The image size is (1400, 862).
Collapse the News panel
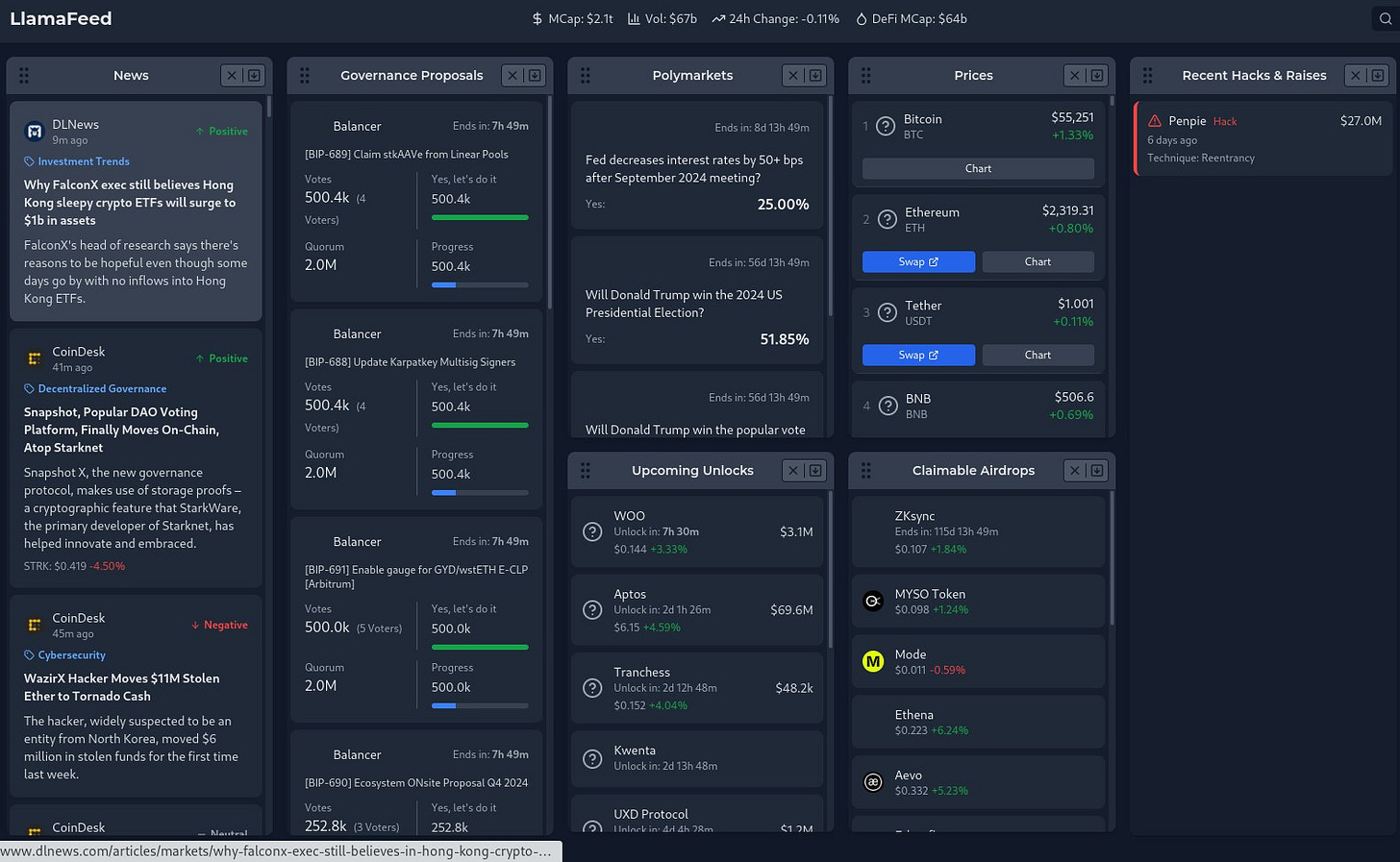click(254, 75)
